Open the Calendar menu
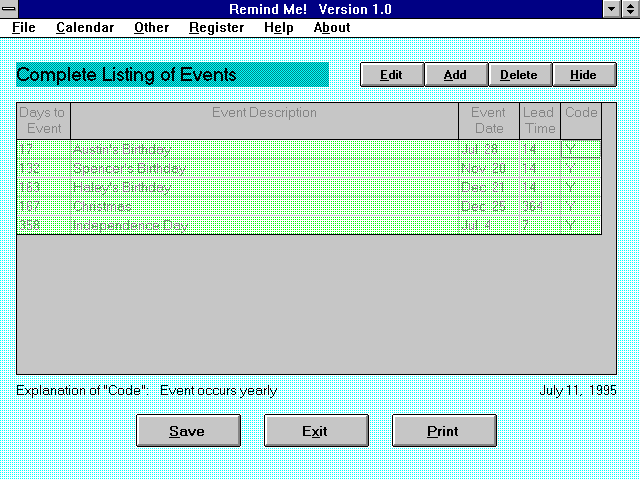Viewport: 640px width, 480px height. pos(85,28)
